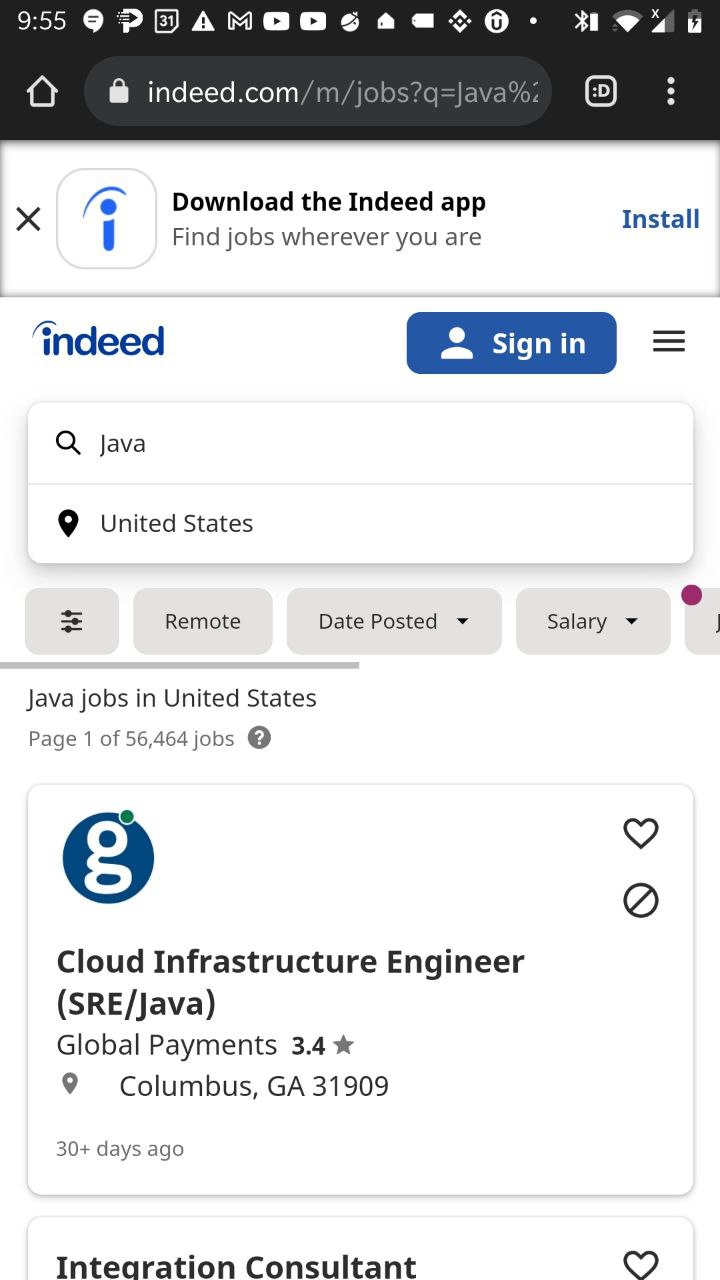Save the Integration Consultant job
Image resolution: width=720 pixels, height=1280 pixels.
click(x=641, y=1263)
